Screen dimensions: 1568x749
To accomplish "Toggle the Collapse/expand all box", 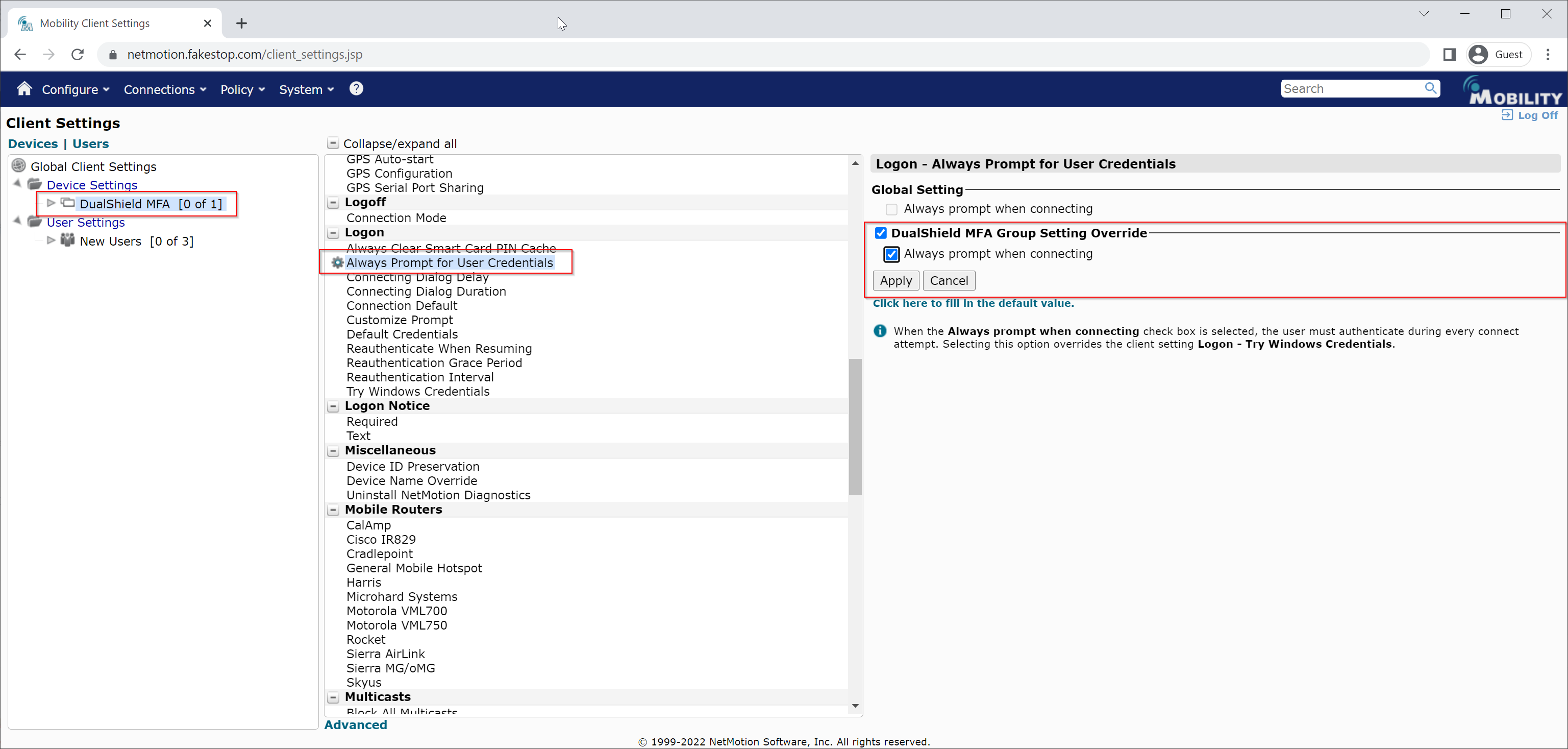I will click(333, 143).
